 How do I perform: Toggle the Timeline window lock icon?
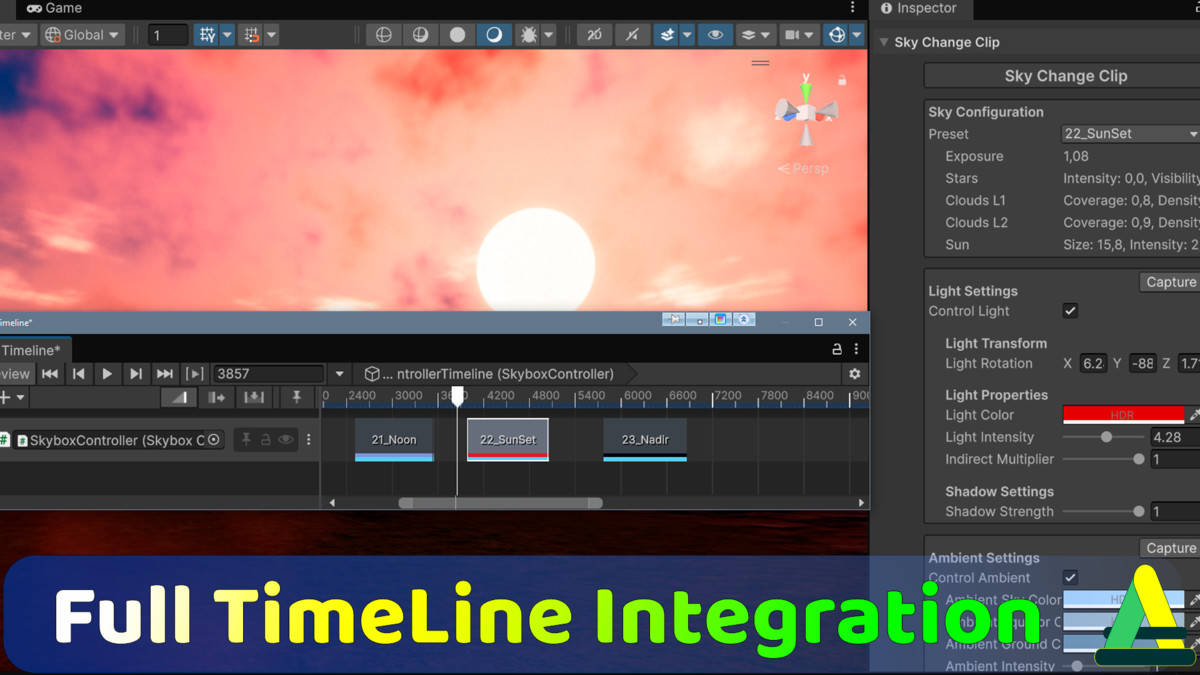point(837,350)
